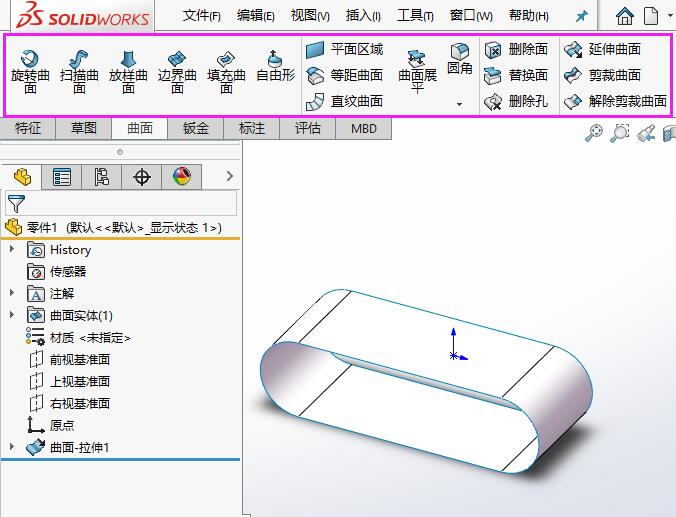Image resolution: width=676 pixels, height=517 pixels.
Task: Select the 传感器 sensors item
Action: [x=56, y=272]
